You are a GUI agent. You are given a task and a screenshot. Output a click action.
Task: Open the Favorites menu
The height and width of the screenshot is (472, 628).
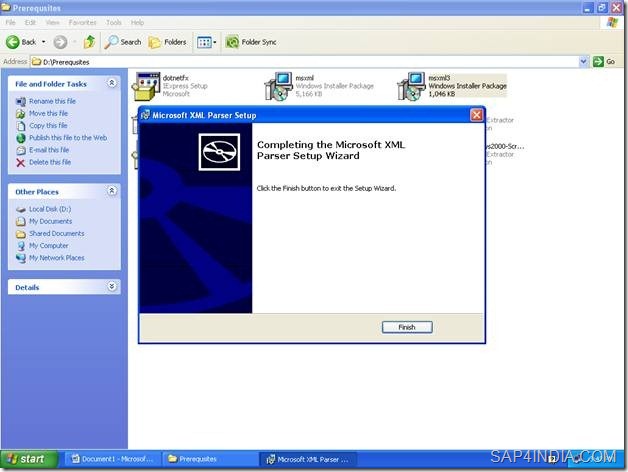click(83, 22)
